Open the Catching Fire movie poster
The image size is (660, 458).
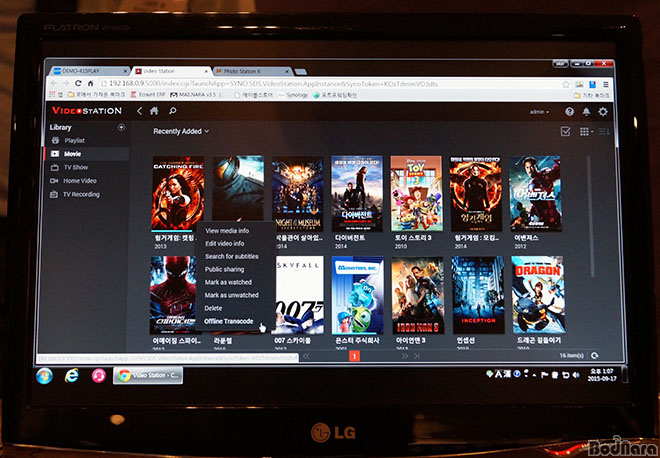pyautogui.click(x=178, y=193)
